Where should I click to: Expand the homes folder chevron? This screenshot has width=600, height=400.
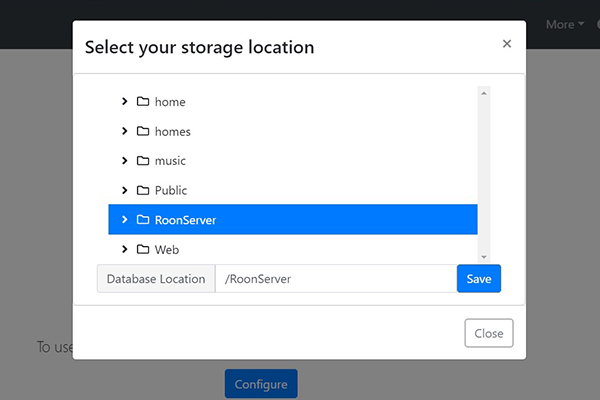point(124,131)
